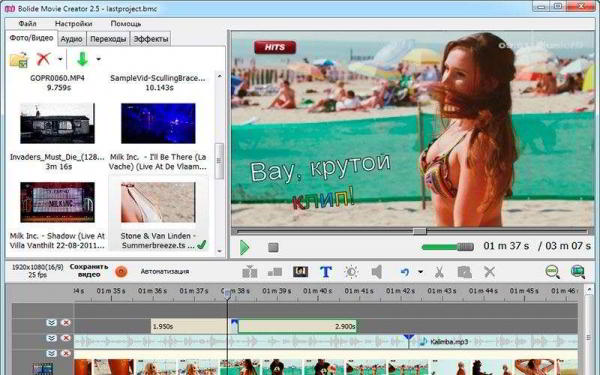Click the undo arrow icon
This screenshot has height=375, width=600.
[405, 272]
